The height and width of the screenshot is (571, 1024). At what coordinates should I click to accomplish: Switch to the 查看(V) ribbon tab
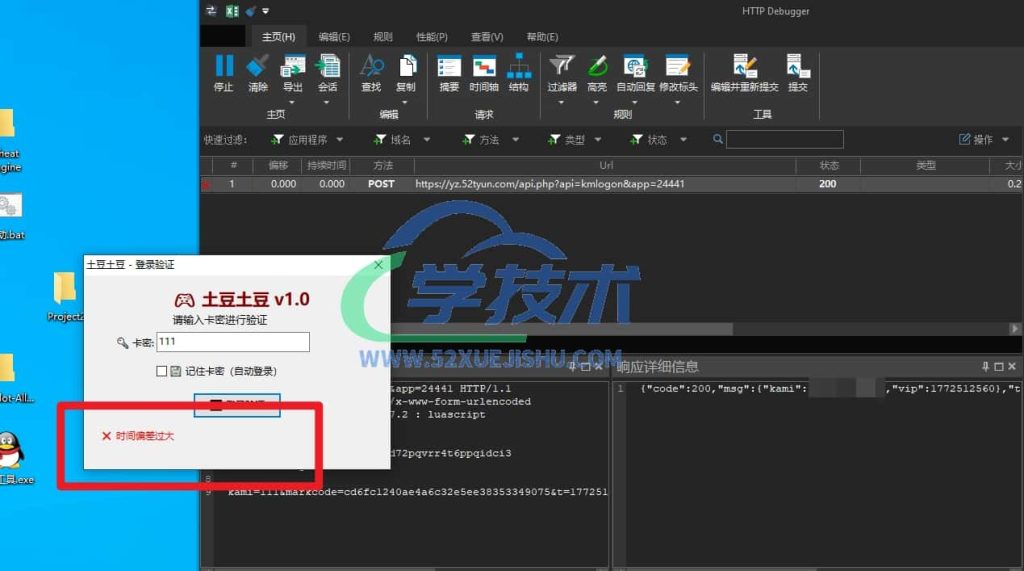click(487, 37)
